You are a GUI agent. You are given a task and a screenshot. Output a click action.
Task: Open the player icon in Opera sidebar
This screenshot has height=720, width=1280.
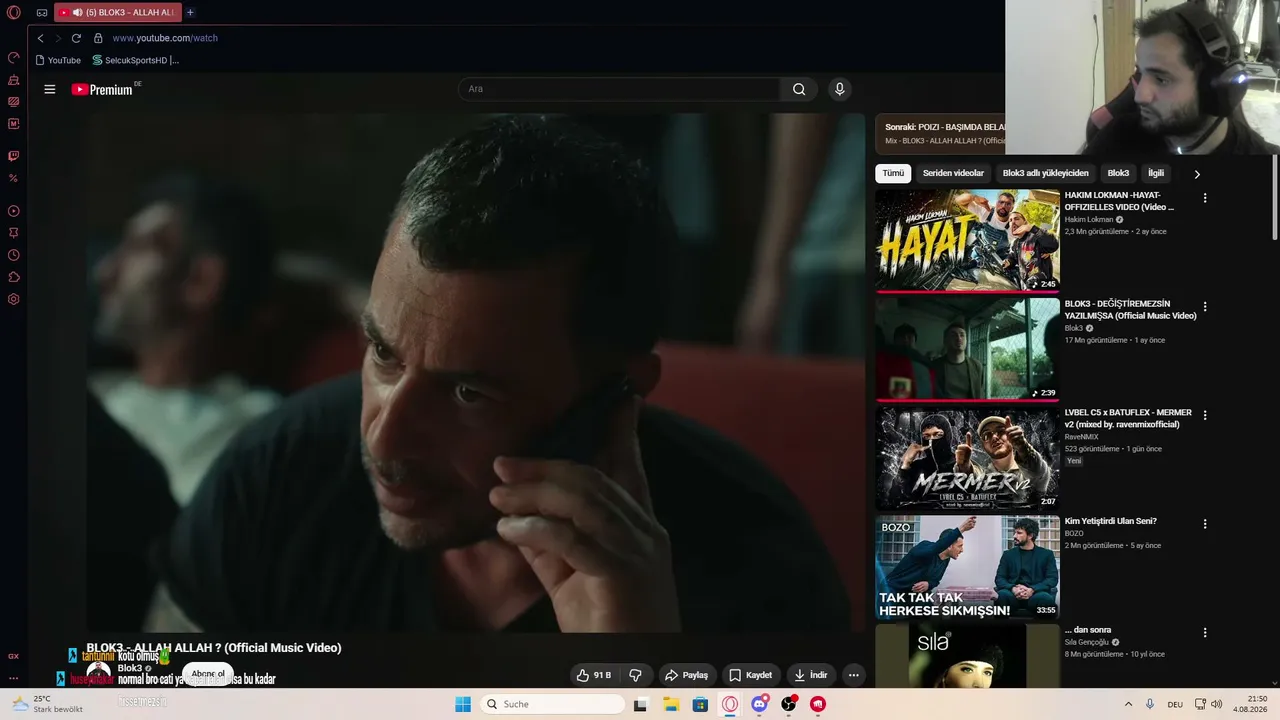pyautogui.click(x=13, y=211)
